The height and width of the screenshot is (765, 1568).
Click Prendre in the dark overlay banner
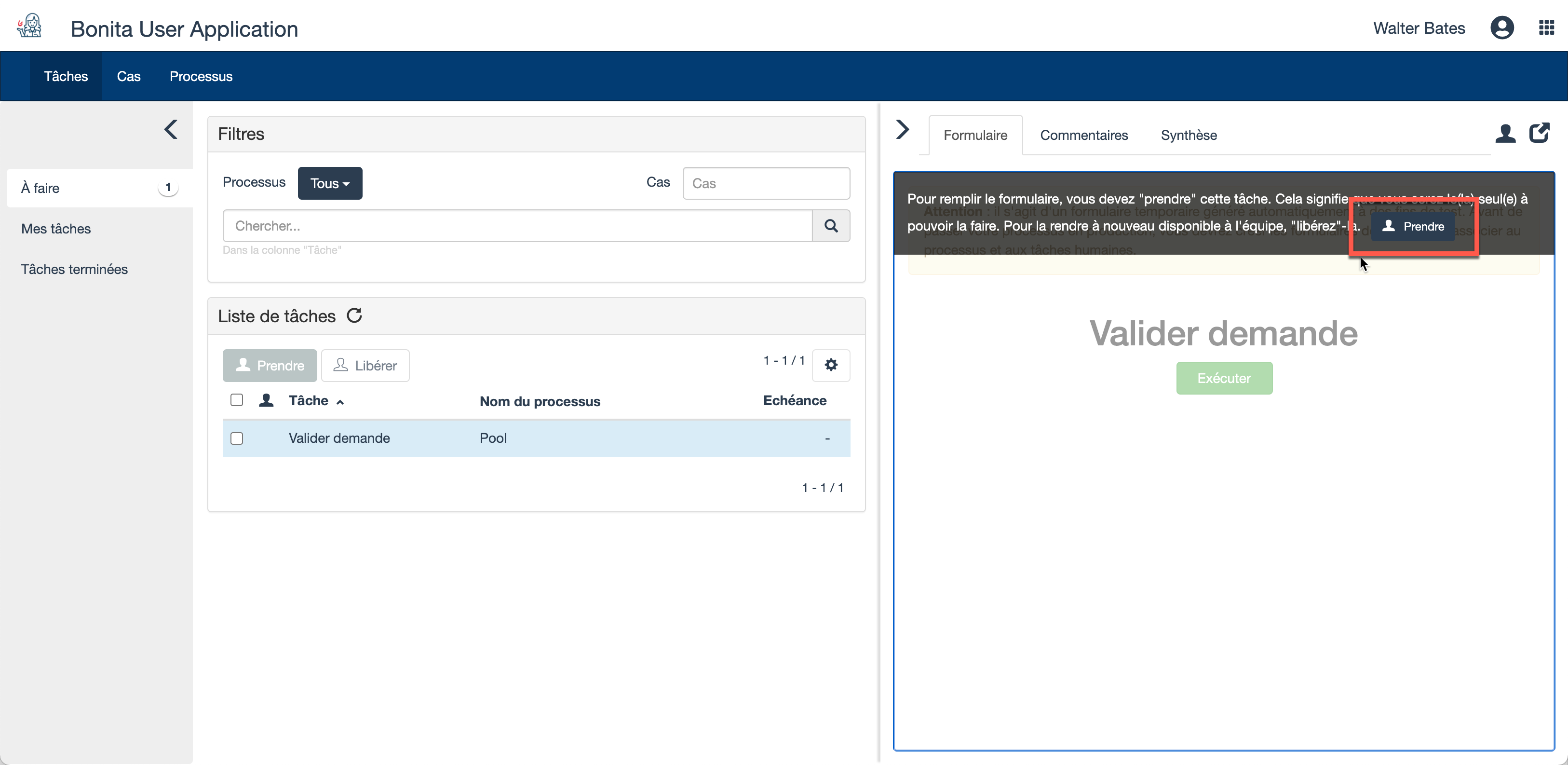pyautogui.click(x=1413, y=226)
